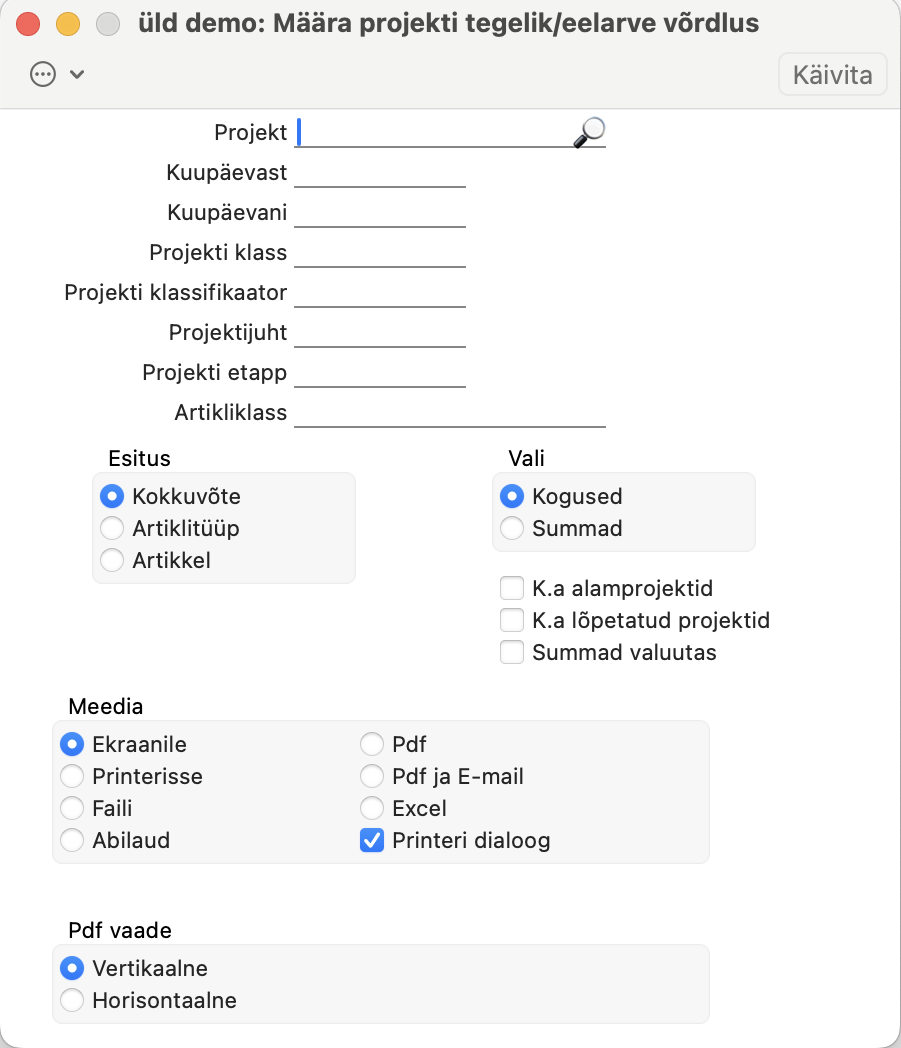Focus the Kuupäevast date field
The image size is (901, 1048).
[380, 173]
